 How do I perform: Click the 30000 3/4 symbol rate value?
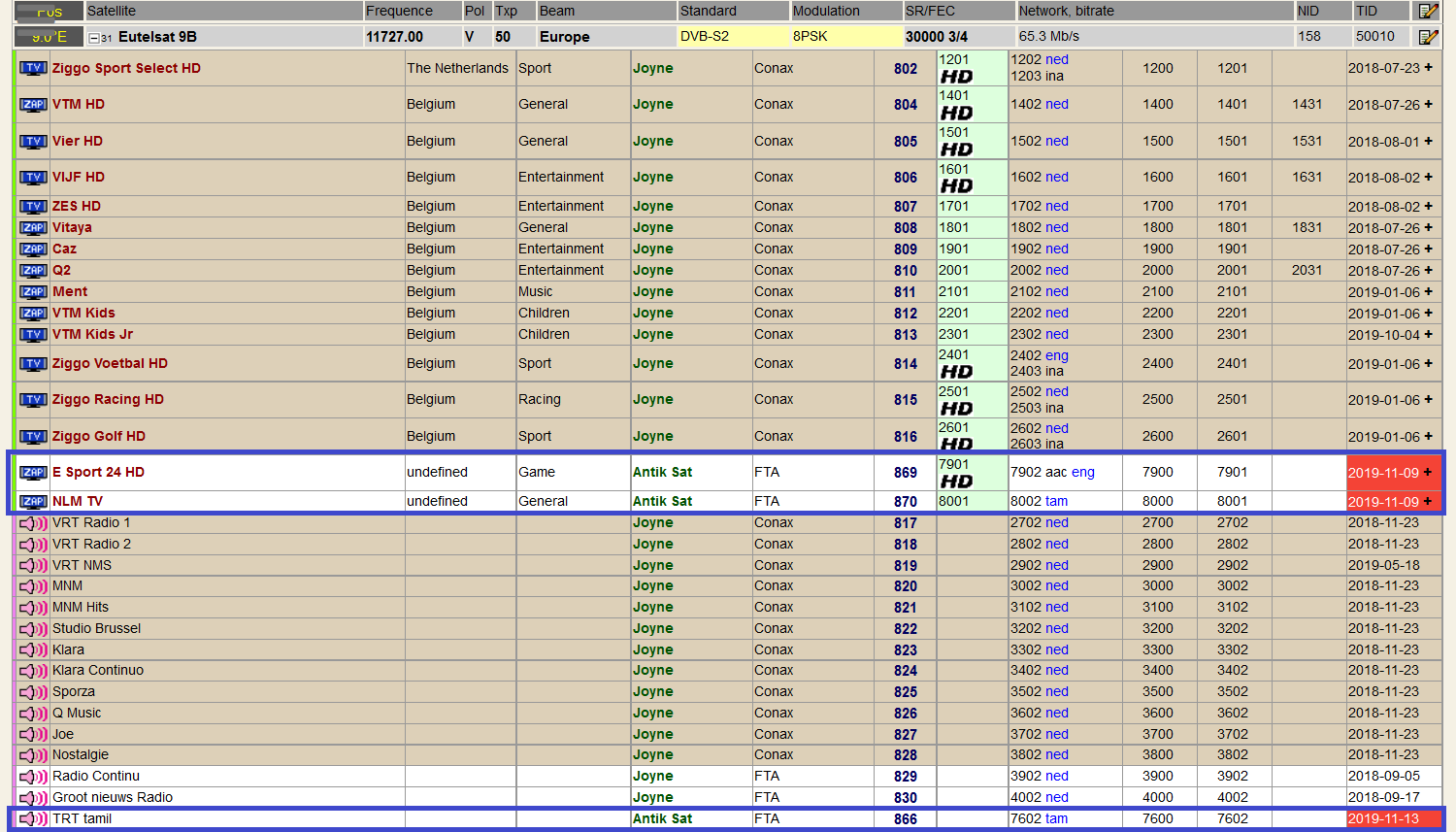pos(937,37)
